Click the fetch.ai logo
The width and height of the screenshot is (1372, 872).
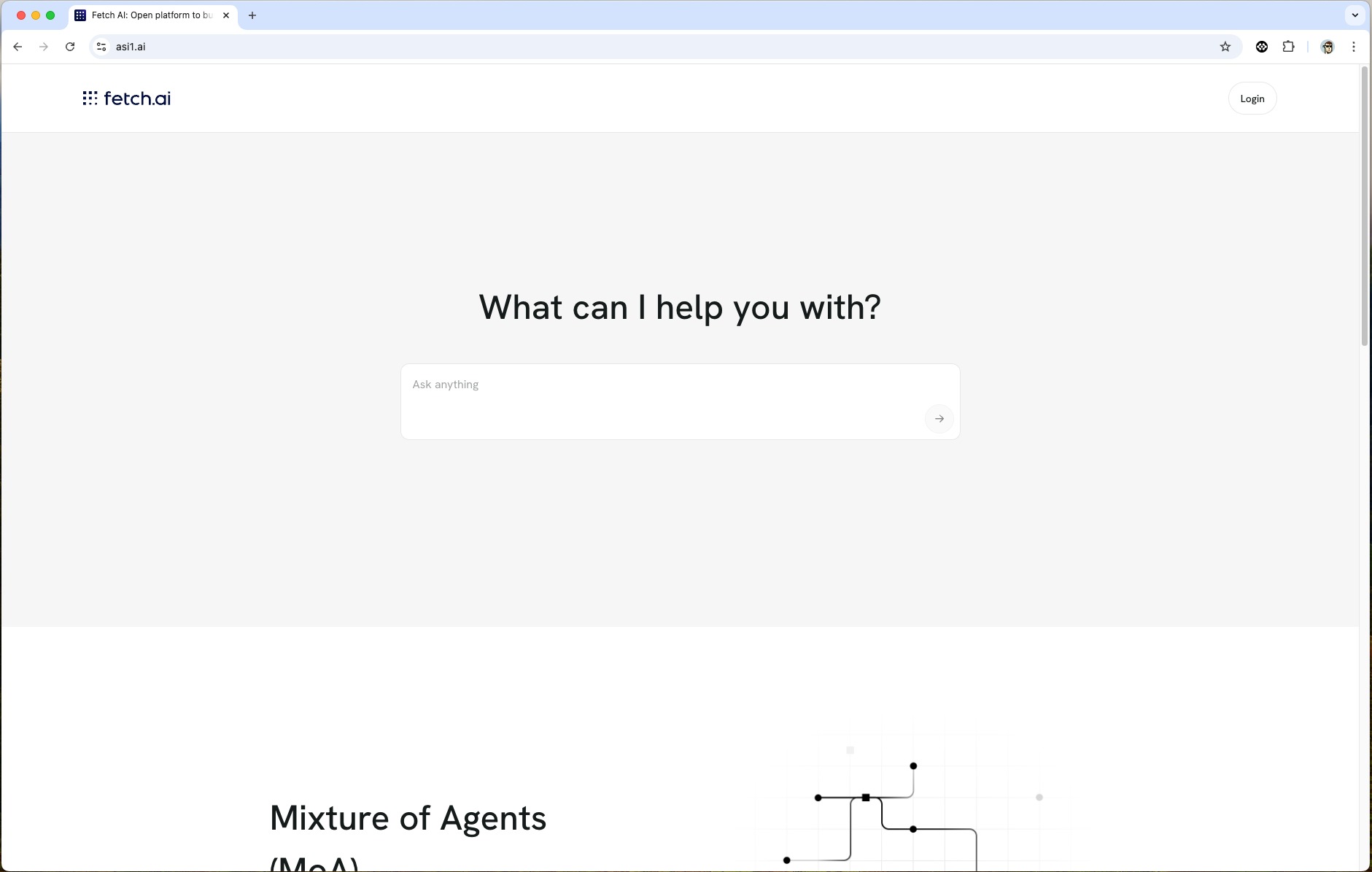126,99
